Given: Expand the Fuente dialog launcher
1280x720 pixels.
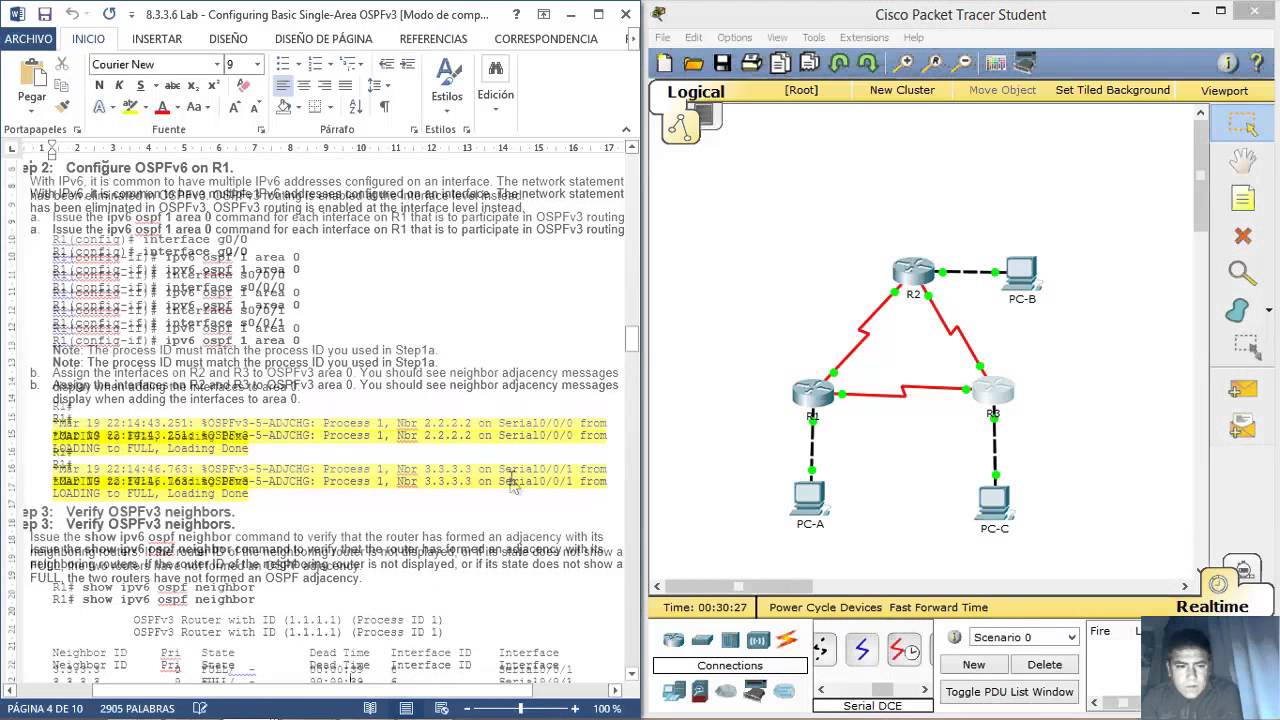Looking at the screenshot, I should [261, 130].
